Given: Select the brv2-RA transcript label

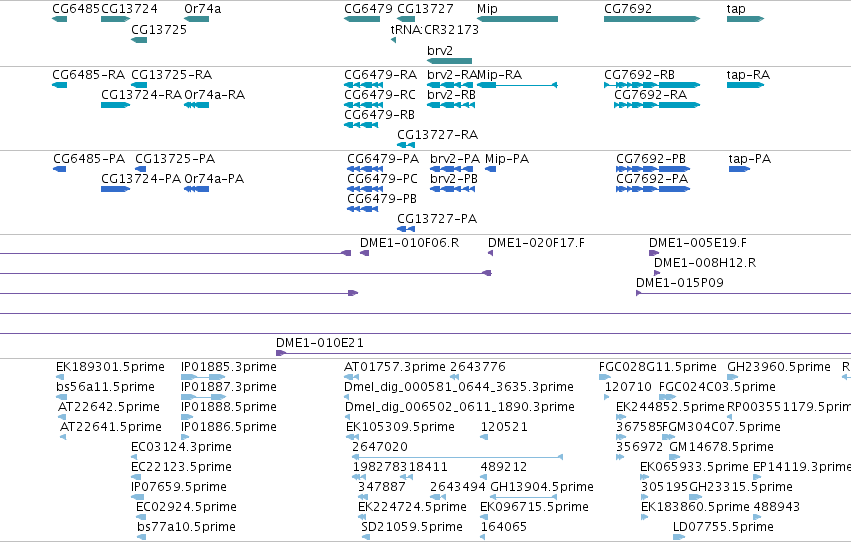Looking at the screenshot, I should pos(452,75).
